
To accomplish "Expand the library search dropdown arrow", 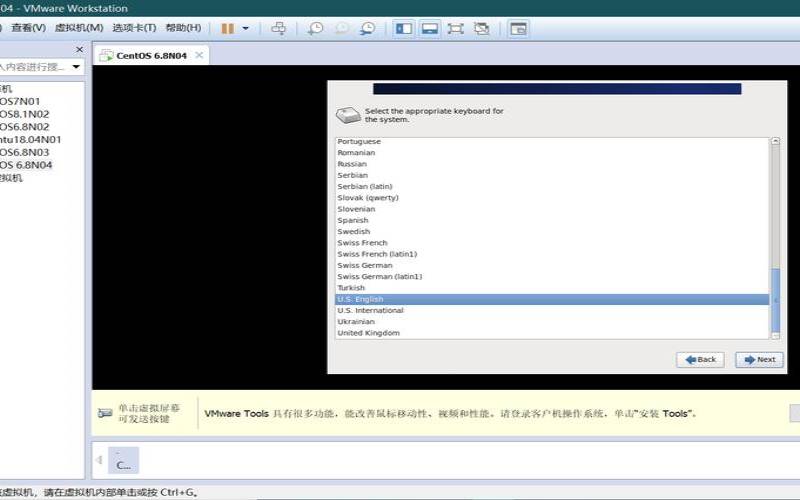I will (x=77, y=67).
